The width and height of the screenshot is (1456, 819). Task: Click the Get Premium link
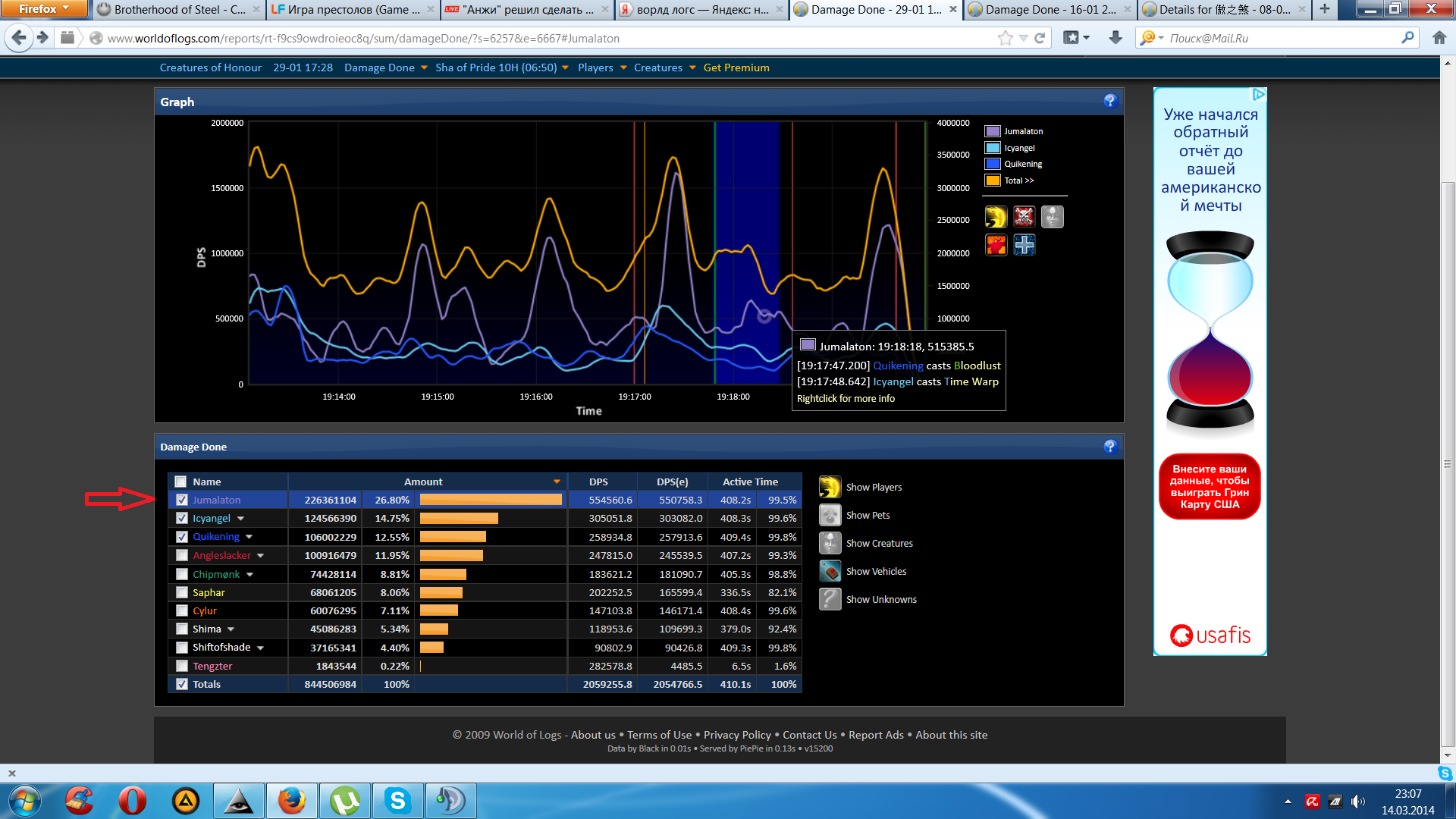point(736,67)
